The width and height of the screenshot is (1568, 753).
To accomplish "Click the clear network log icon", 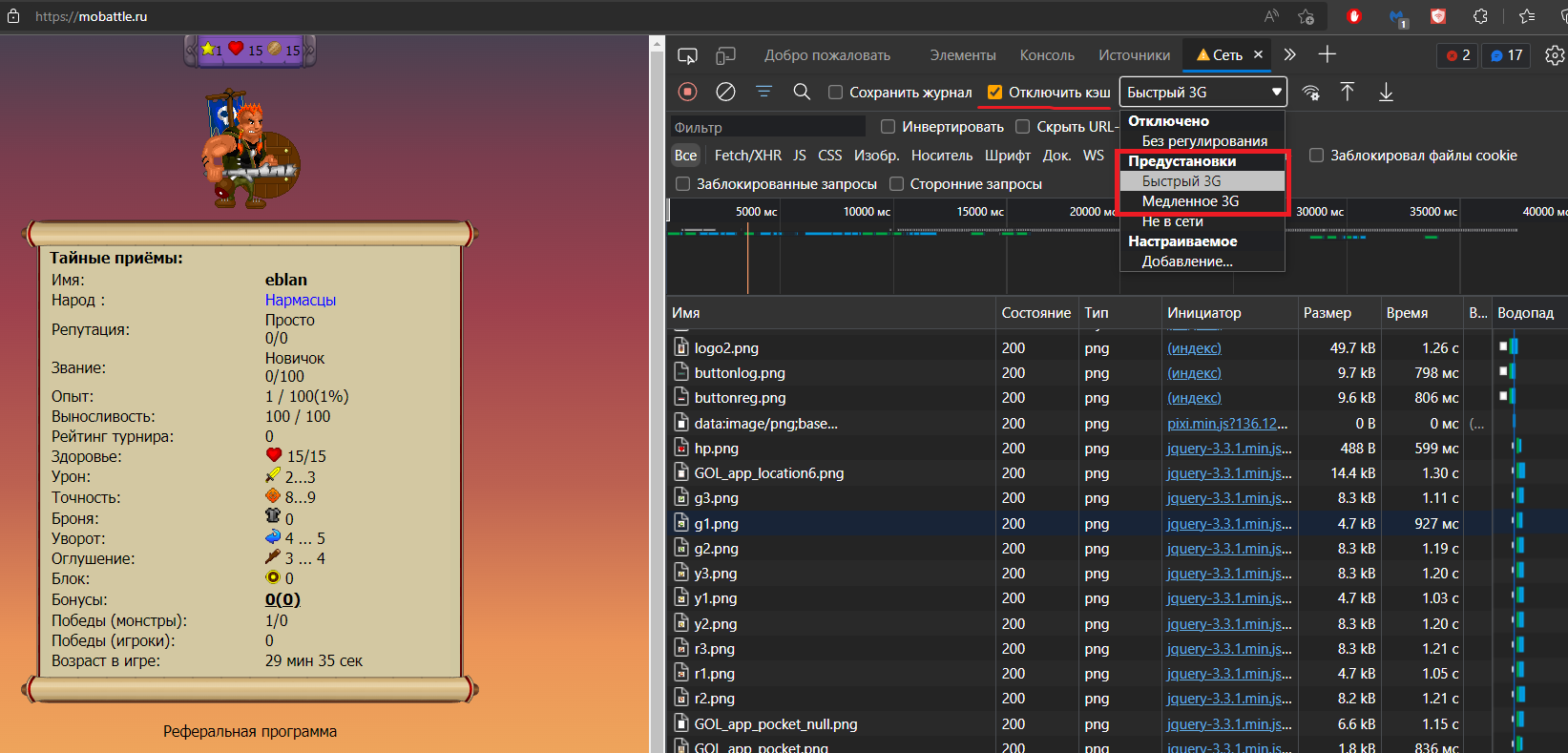I will point(725,92).
